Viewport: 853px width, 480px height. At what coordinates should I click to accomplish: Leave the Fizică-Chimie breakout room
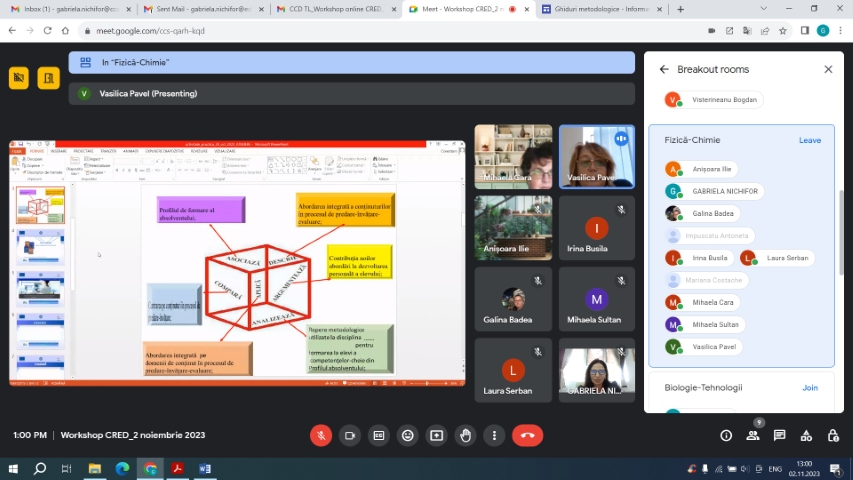click(809, 140)
